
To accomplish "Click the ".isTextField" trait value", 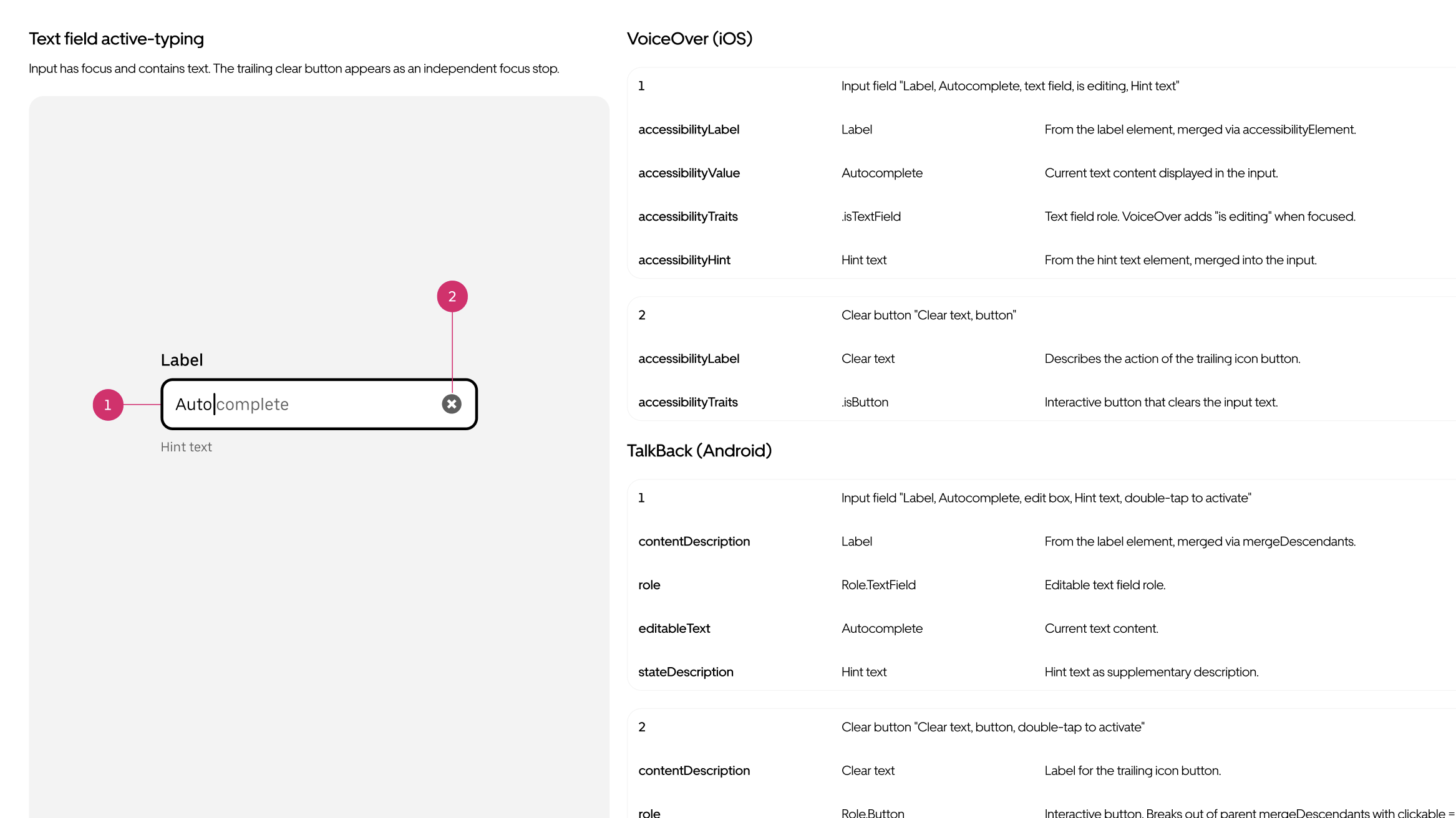I will [x=871, y=216].
